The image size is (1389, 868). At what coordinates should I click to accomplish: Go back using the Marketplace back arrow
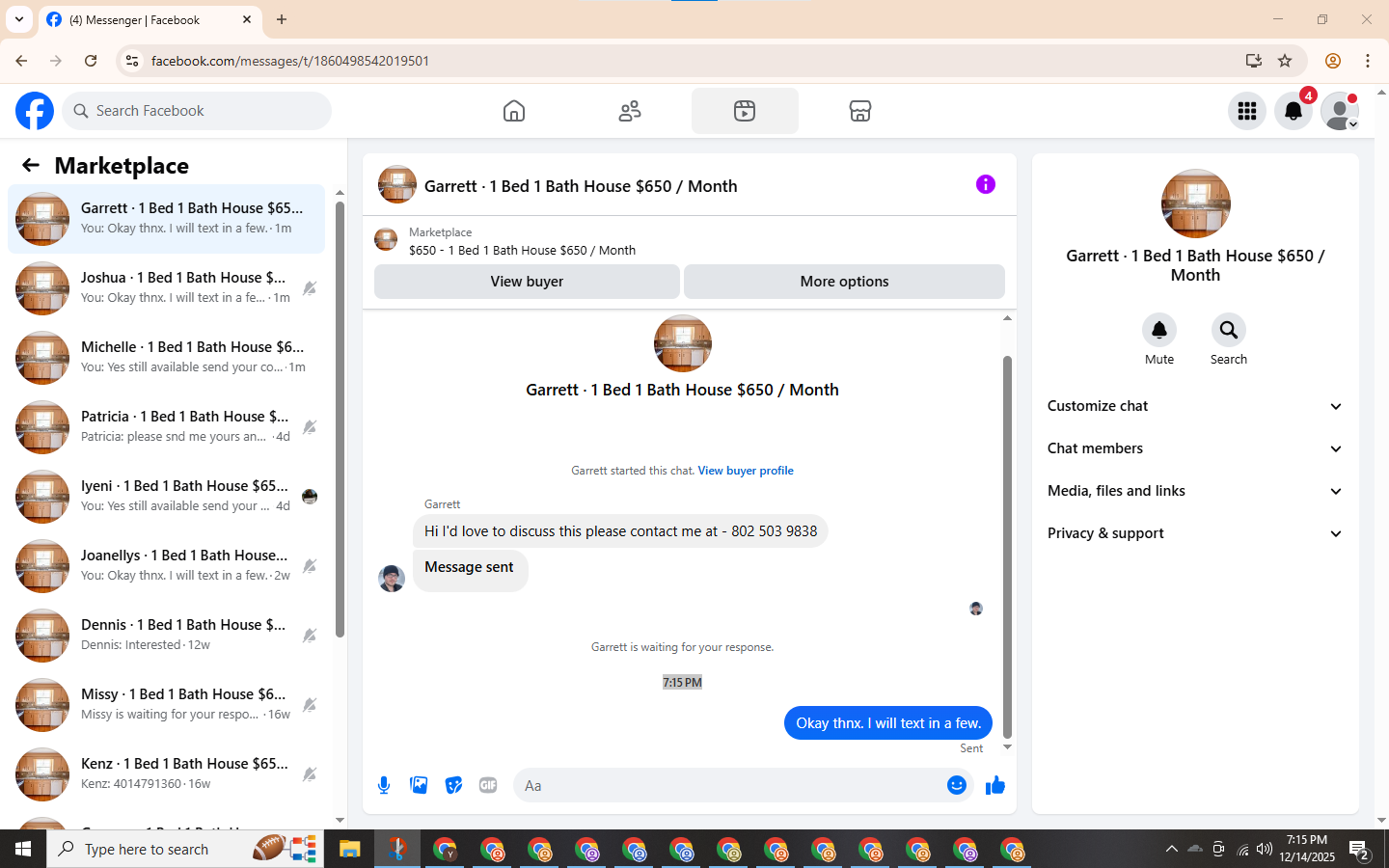31,165
